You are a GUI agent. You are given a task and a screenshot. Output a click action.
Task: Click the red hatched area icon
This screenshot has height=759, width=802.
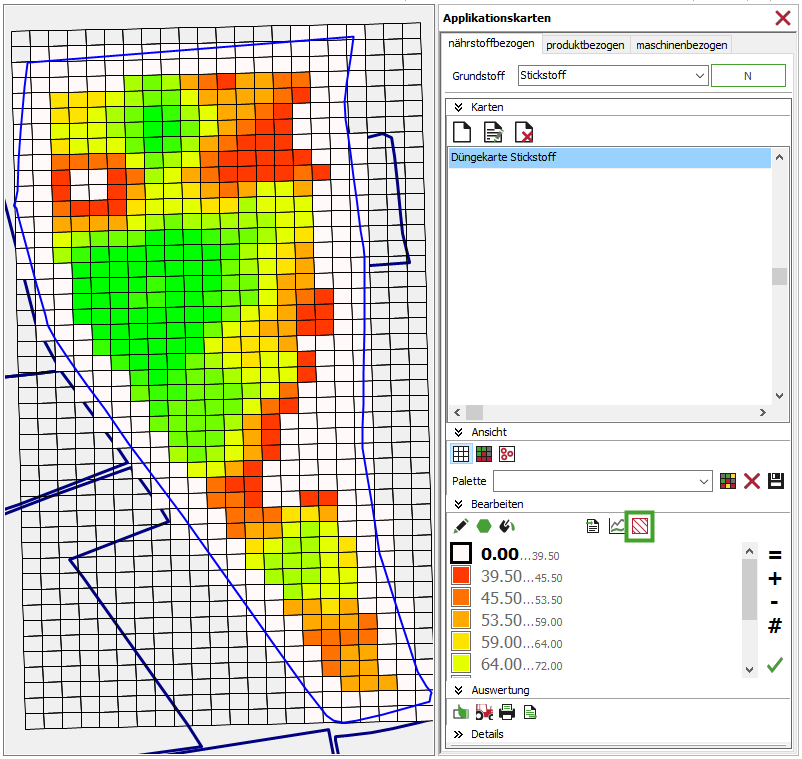639,525
